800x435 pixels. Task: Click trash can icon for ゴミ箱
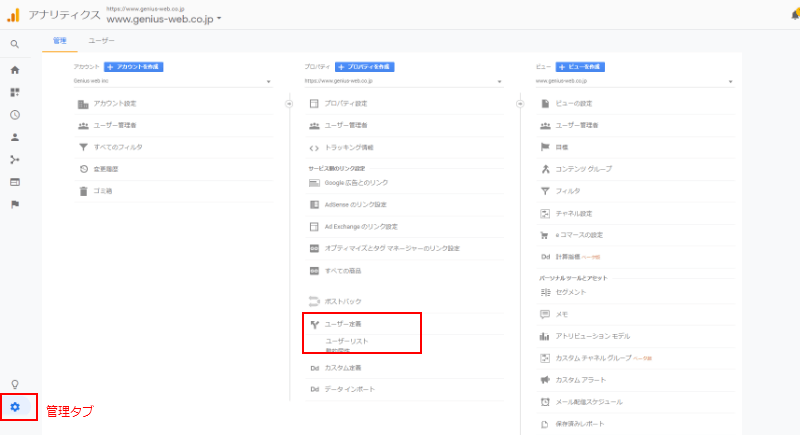tap(83, 191)
